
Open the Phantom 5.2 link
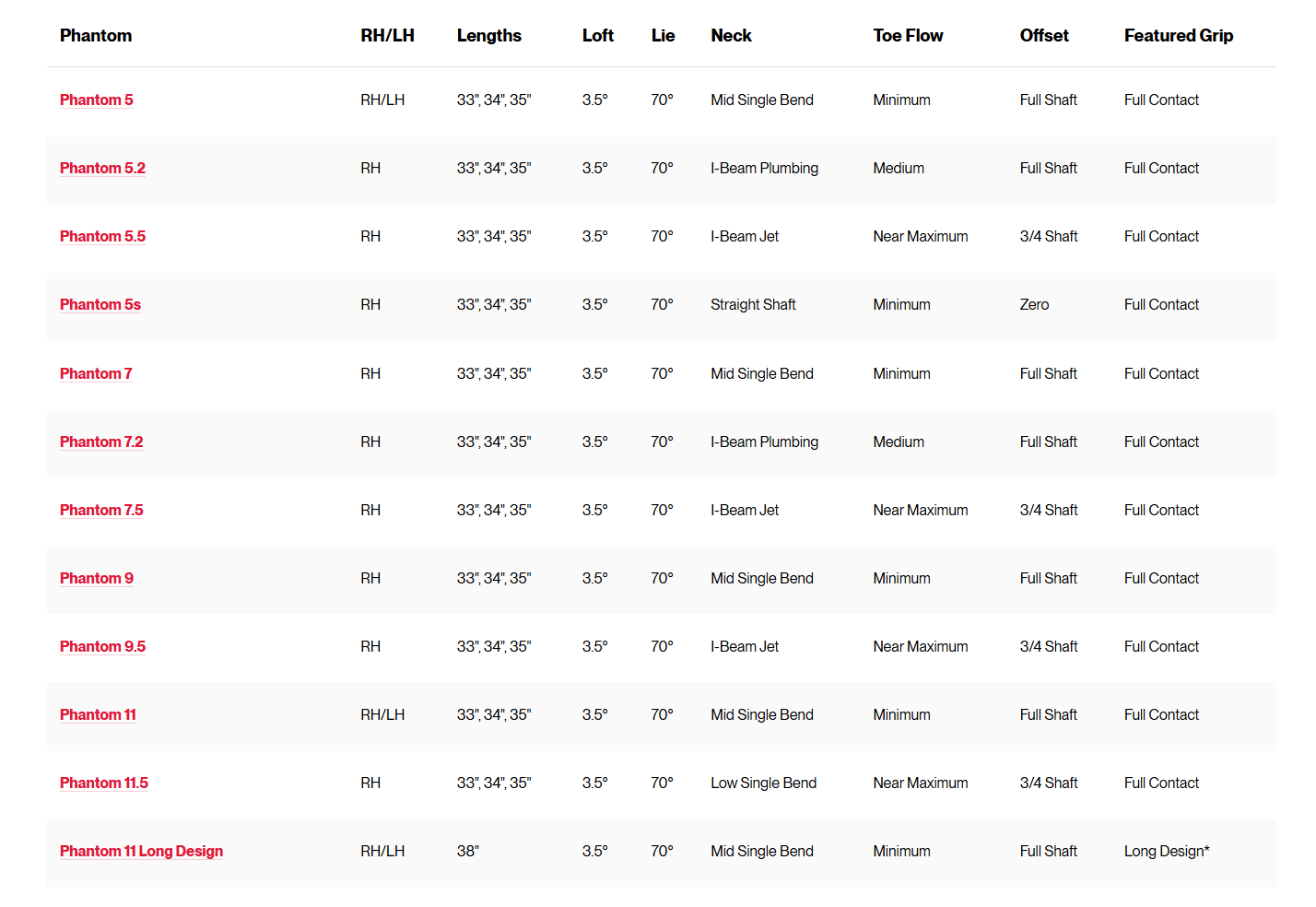pyautogui.click(x=102, y=168)
